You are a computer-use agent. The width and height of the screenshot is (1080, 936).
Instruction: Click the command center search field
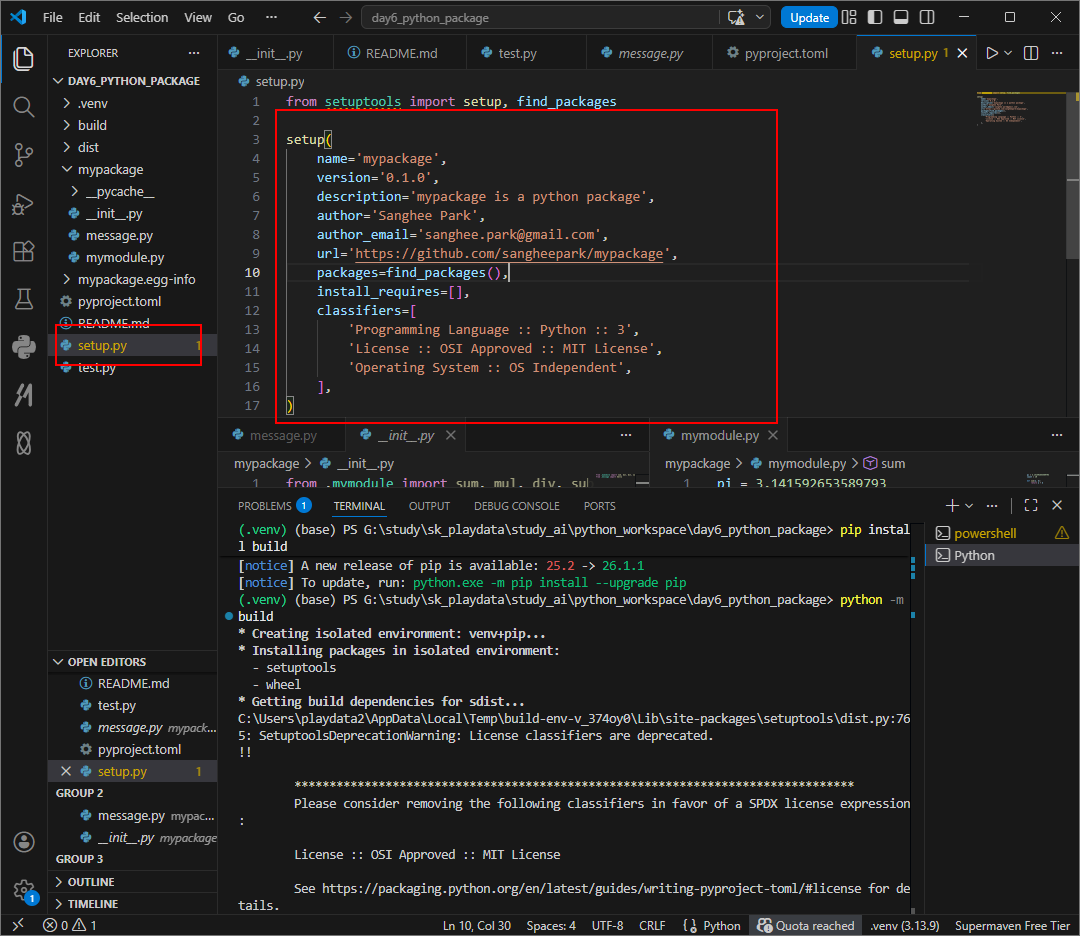click(x=541, y=17)
